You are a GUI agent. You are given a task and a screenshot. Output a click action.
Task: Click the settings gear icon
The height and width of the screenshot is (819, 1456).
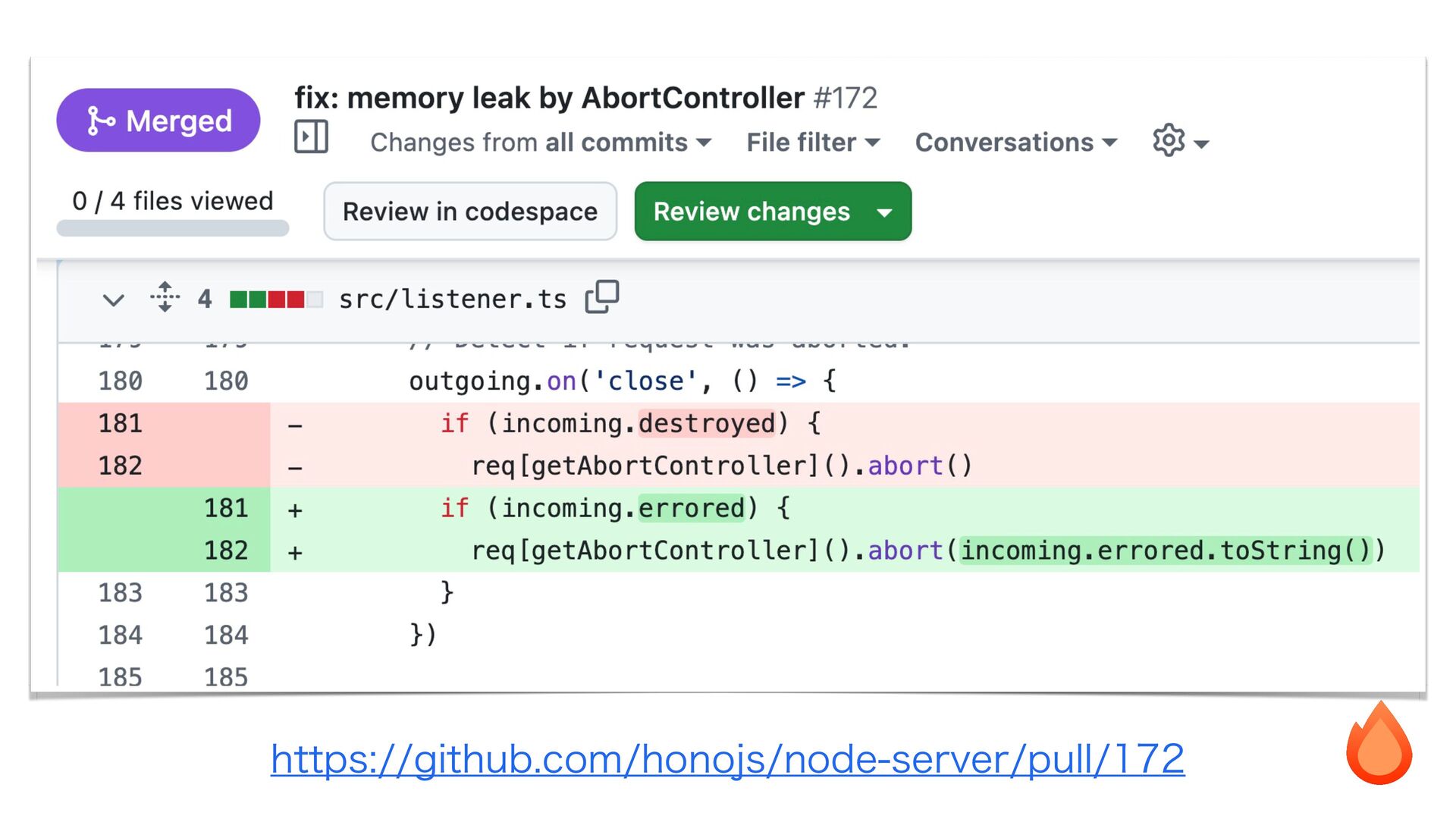(x=1168, y=141)
